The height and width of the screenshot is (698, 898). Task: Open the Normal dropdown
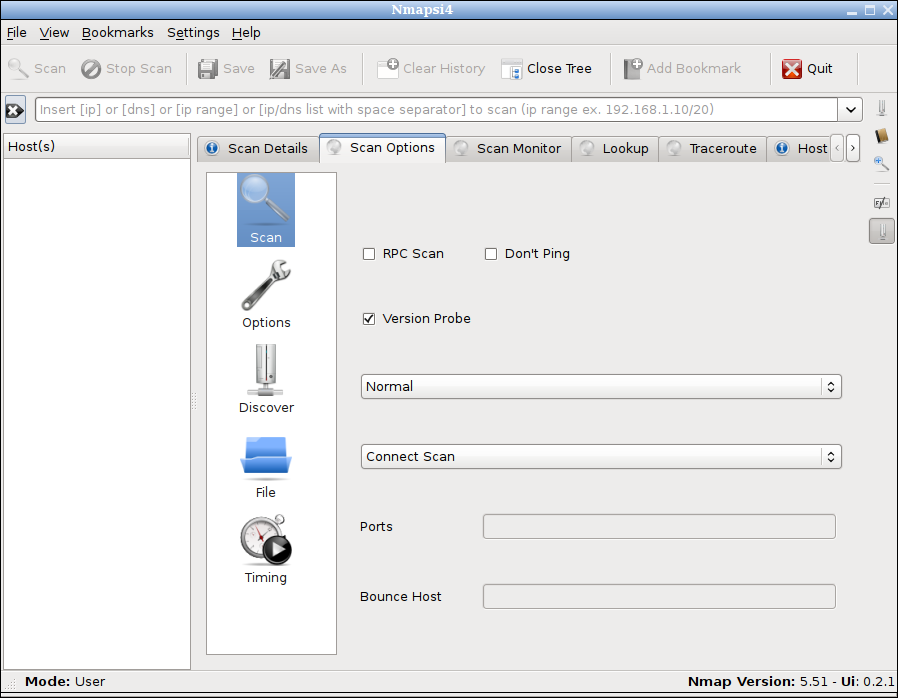tap(601, 387)
